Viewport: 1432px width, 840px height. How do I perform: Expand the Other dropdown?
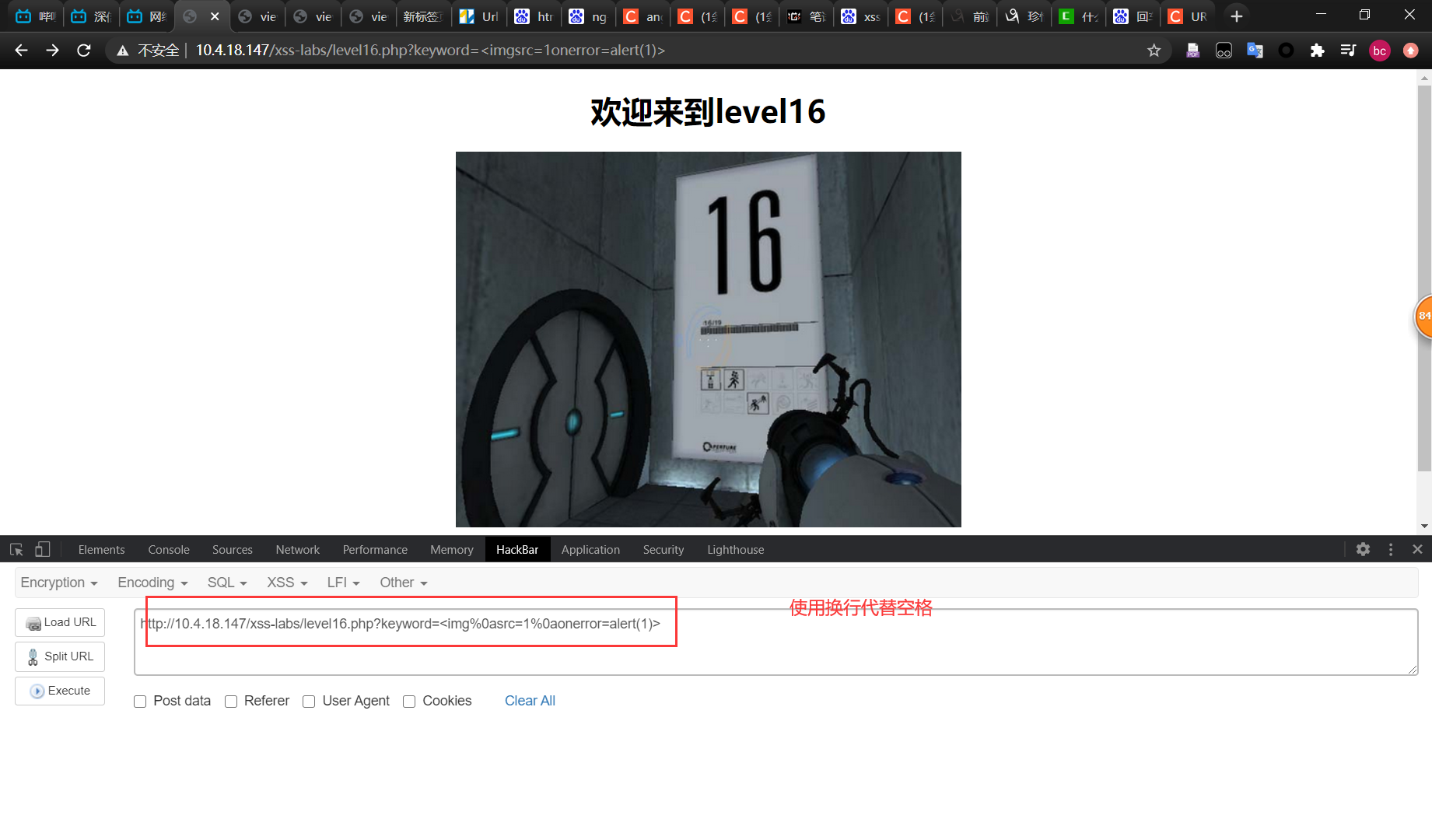(404, 583)
